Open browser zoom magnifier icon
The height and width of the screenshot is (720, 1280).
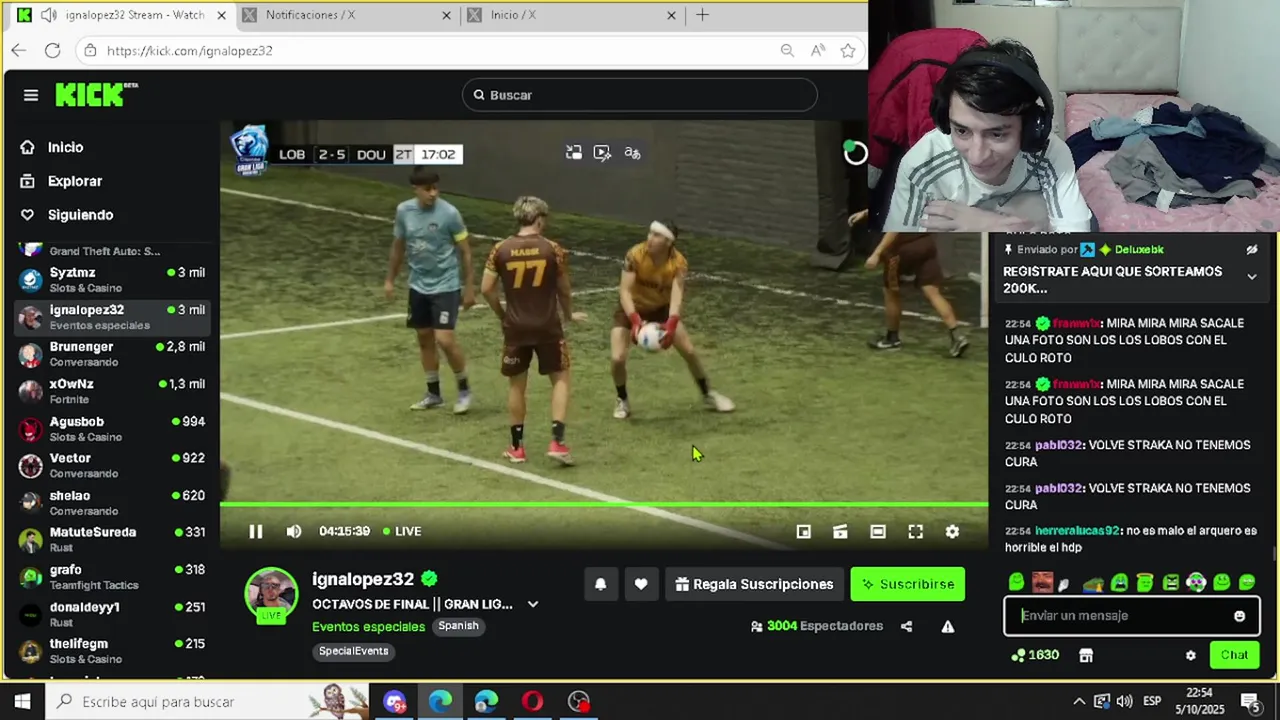(x=787, y=51)
